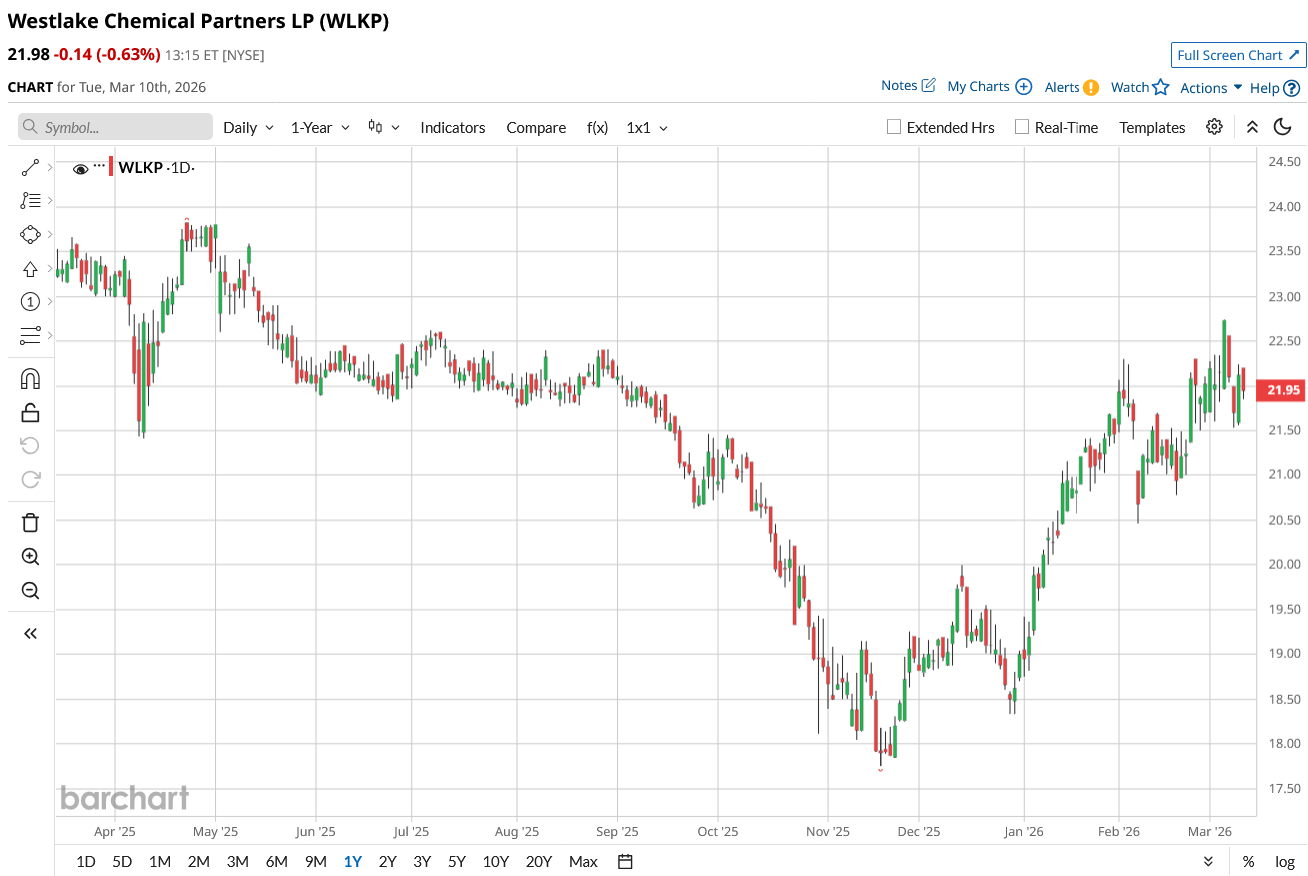1308x876 pixels.
Task: Select the 1D range tab
Action: [86, 861]
